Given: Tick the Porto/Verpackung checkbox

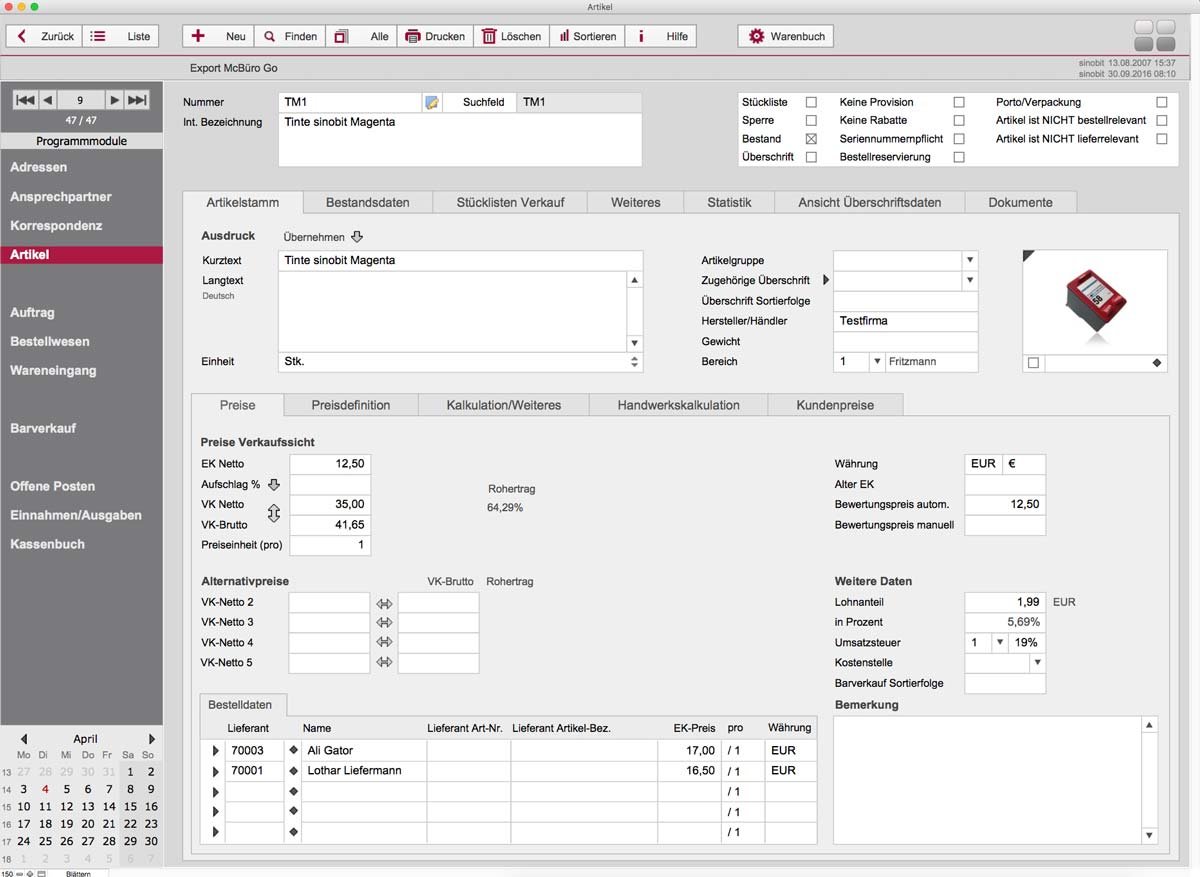Looking at the screenshot, I should point(1161,102).
